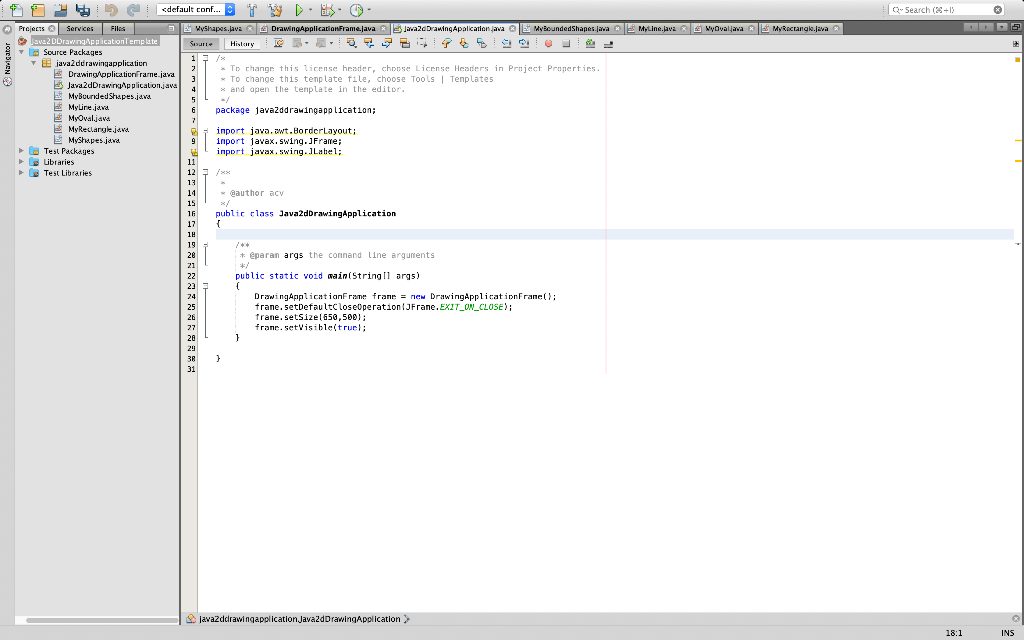This screenshot has width=1024, height=640.
Task: Toggle editor to History view
Action: pos(242,44)
